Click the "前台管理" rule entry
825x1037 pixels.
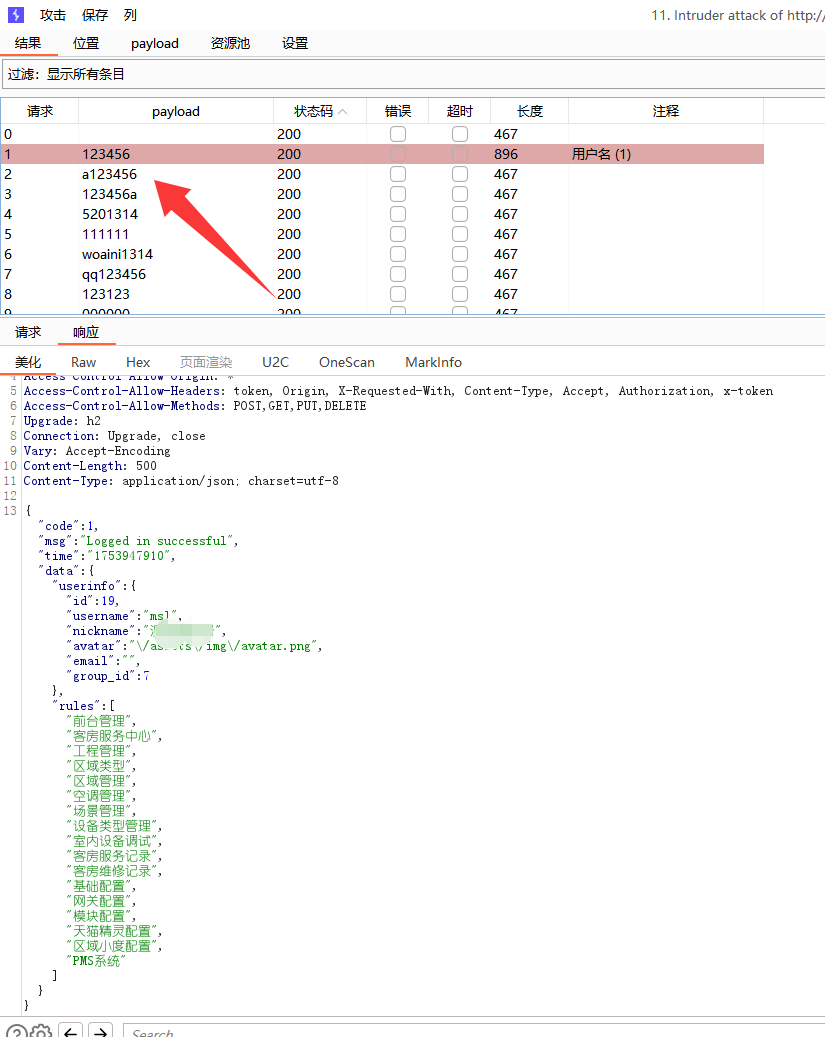101,721
